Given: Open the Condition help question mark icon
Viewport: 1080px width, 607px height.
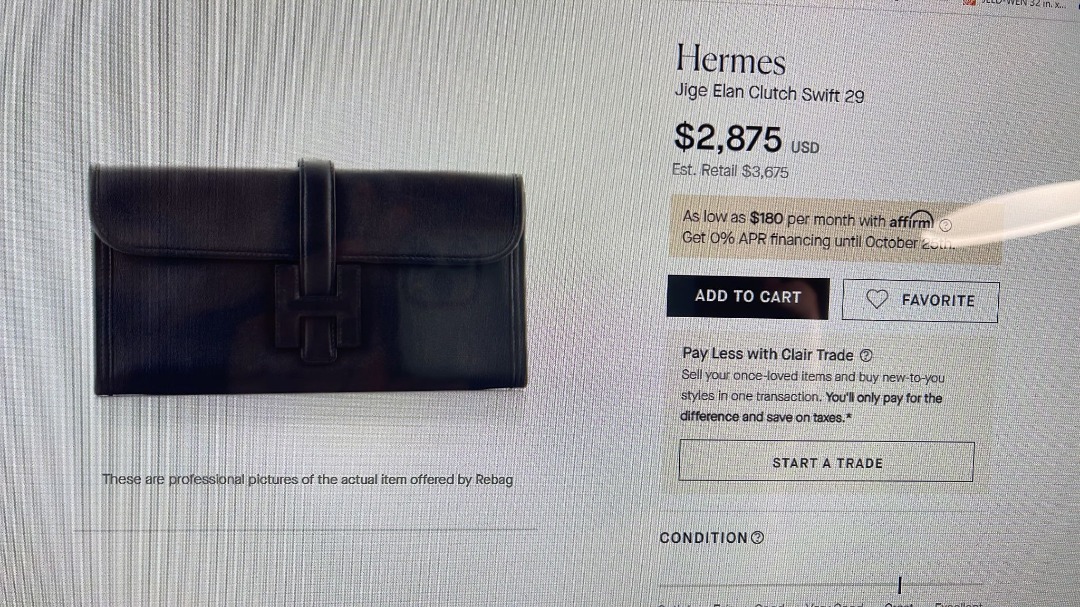Looking at the screenshot, I should 757,537.
